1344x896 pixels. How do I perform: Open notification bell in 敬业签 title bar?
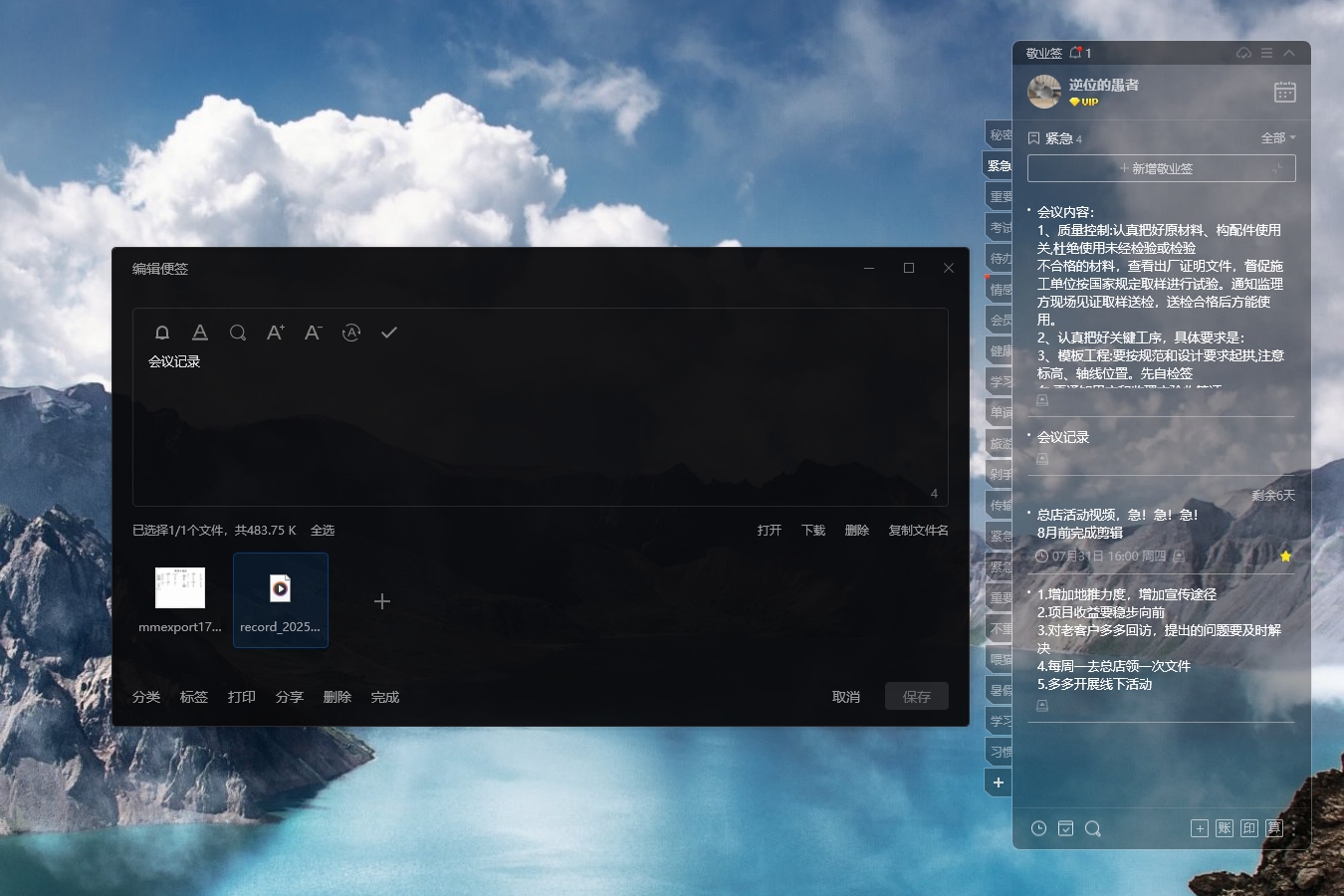(x=1075, y=53)
